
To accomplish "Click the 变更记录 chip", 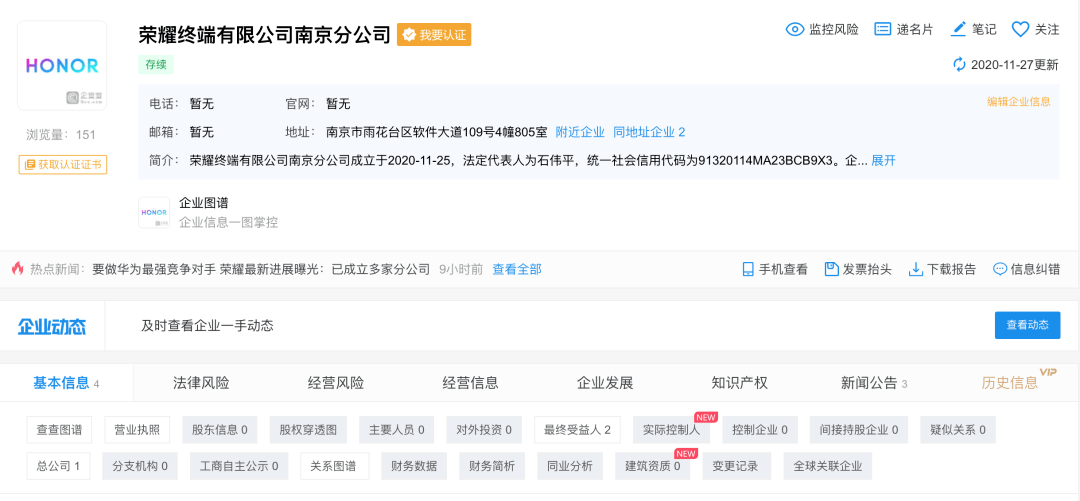I will pos(736,466).
